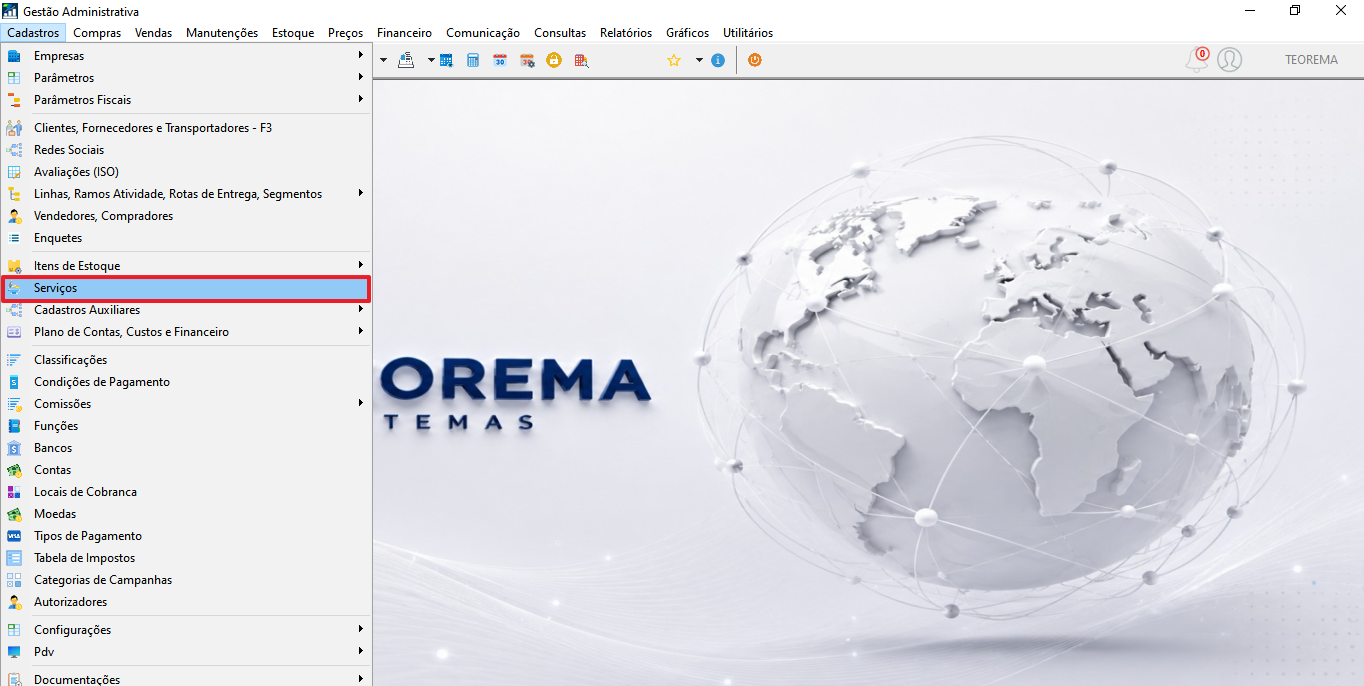The image size is (1364, 686).
Task: Select the Redes Sociais menu entry
Action: [186, 150]
